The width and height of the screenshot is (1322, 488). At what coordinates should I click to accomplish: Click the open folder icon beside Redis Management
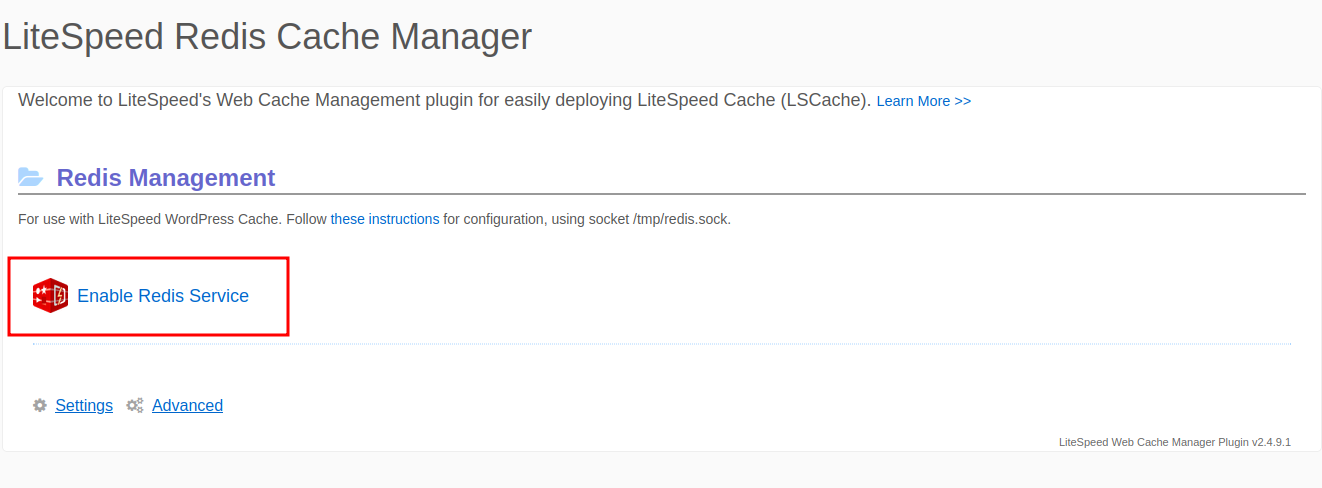pos(31,178)
